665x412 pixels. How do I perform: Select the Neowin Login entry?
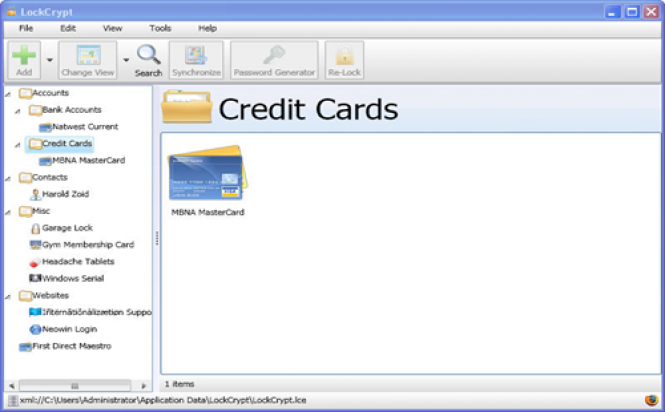tap(68, 329)
